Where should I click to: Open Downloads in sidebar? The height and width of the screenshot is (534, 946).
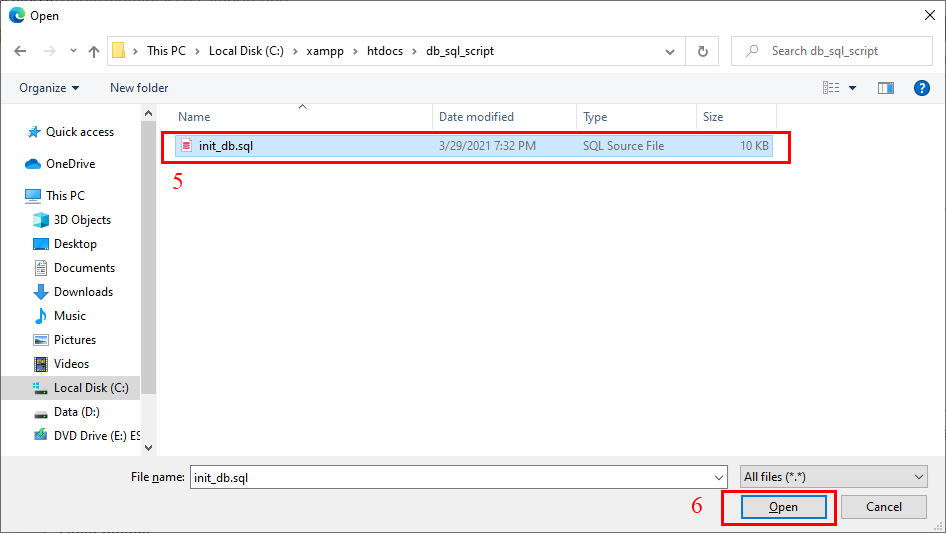tap(83, 292)
